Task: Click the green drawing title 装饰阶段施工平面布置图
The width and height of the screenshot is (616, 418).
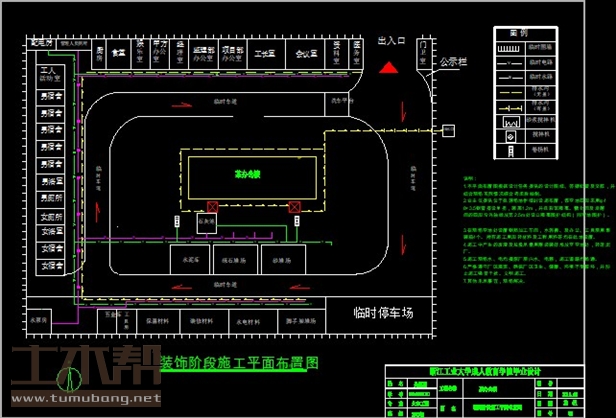Action: click(x=239, y=362)
